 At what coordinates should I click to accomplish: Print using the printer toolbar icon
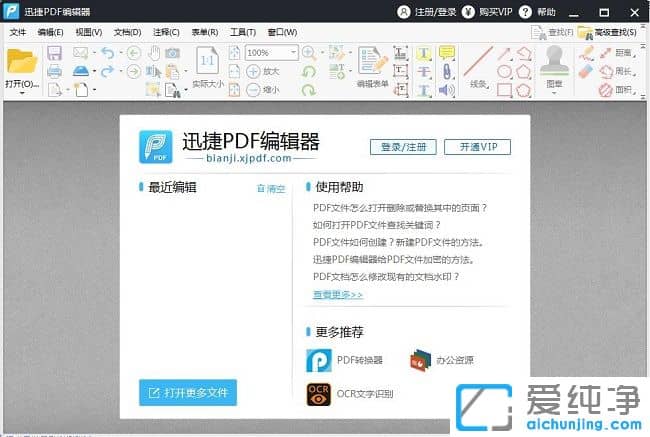coord(54,71)
